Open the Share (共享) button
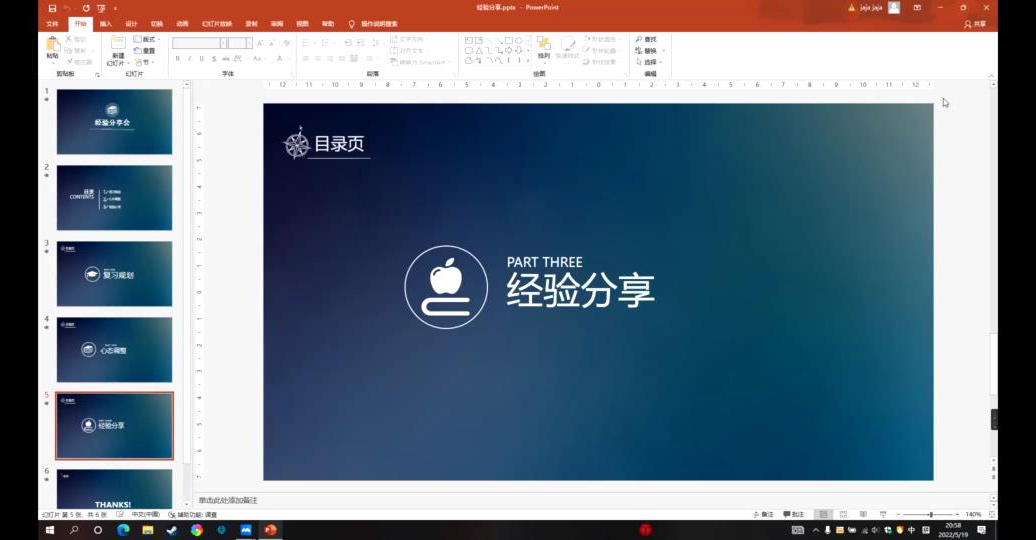Image resolution: width=1036 pixels, height=540 pixels. (974, 23)
